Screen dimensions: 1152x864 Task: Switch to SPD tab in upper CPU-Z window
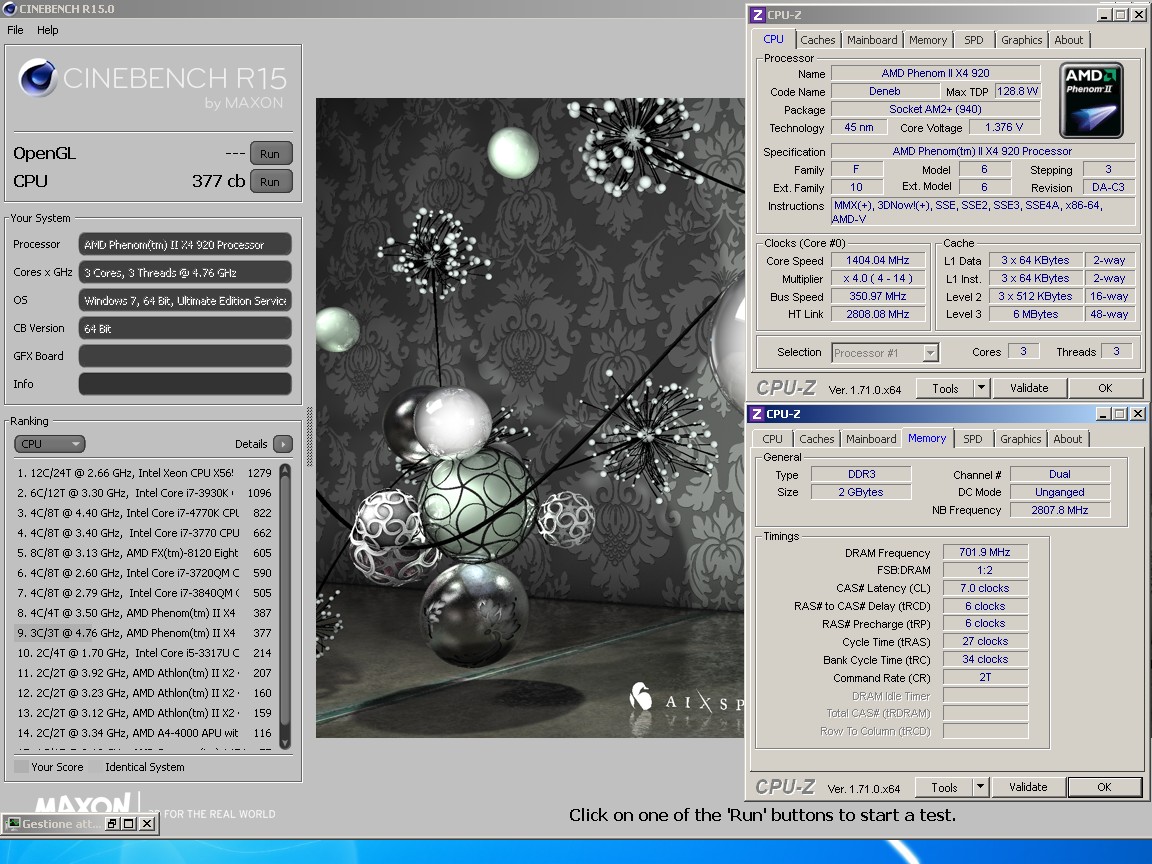[973, 40]
